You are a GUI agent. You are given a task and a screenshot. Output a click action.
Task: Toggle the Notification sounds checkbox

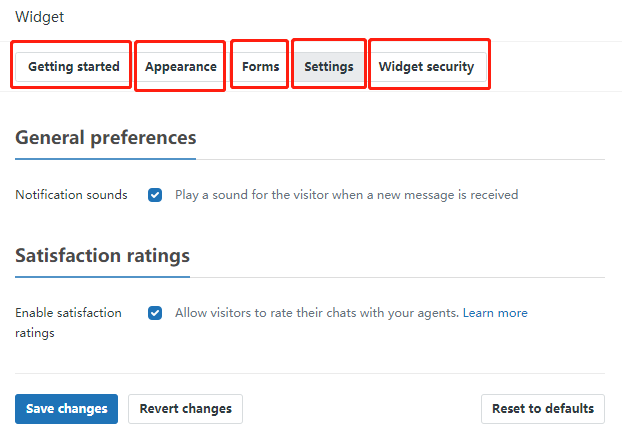155,195
